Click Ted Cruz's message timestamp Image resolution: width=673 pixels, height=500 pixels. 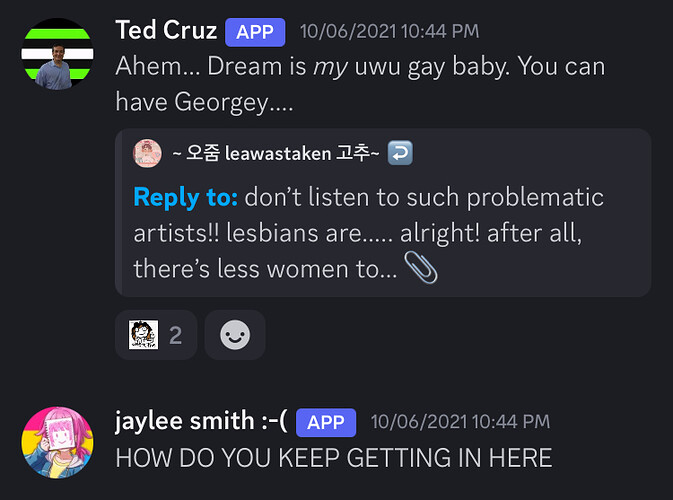389,32
